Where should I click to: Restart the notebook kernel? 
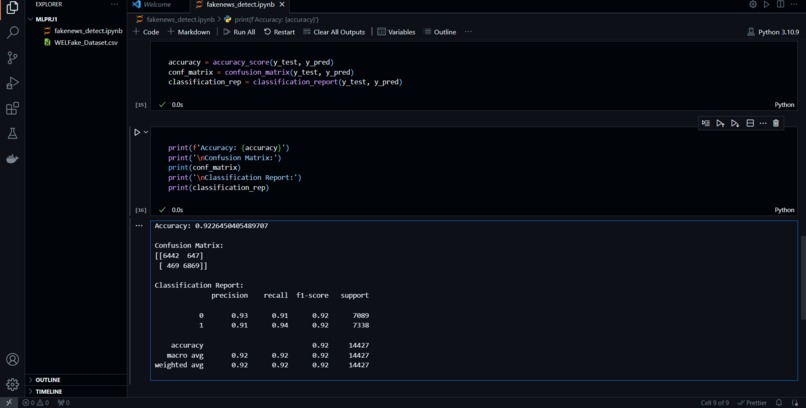pos(279,32)
